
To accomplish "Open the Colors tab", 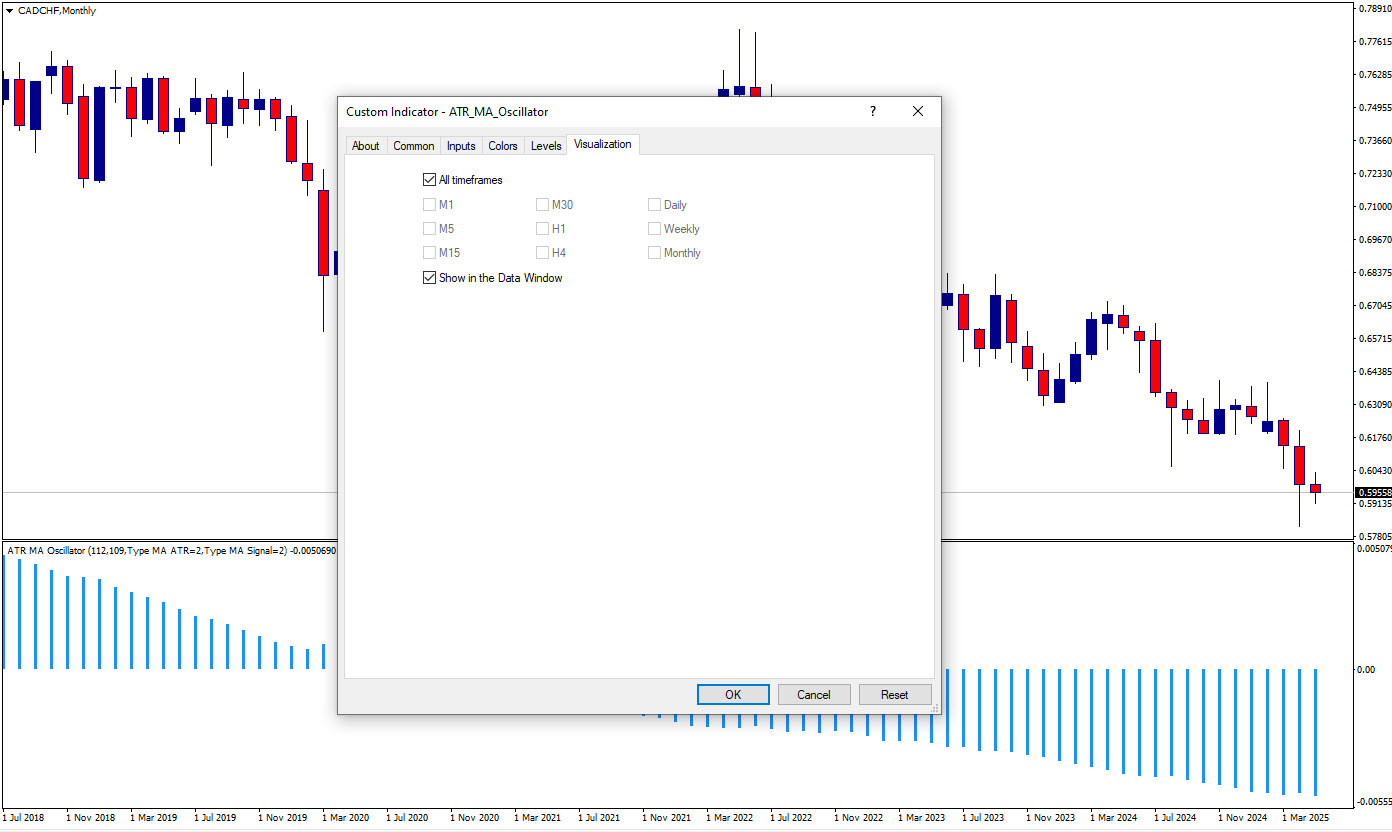I will click(x=503, y=146).
